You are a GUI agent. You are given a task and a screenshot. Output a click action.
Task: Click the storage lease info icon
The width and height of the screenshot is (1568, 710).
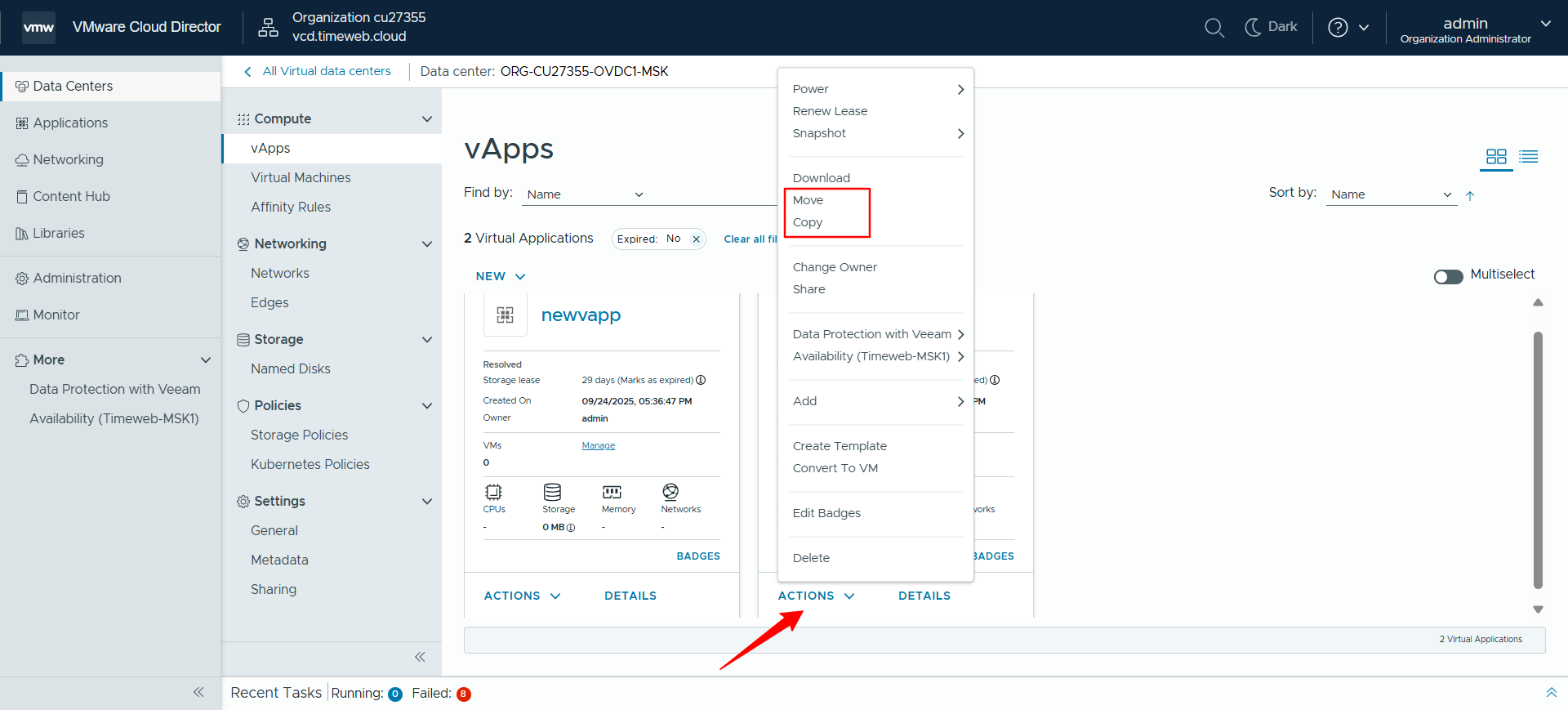coord(701,380)
